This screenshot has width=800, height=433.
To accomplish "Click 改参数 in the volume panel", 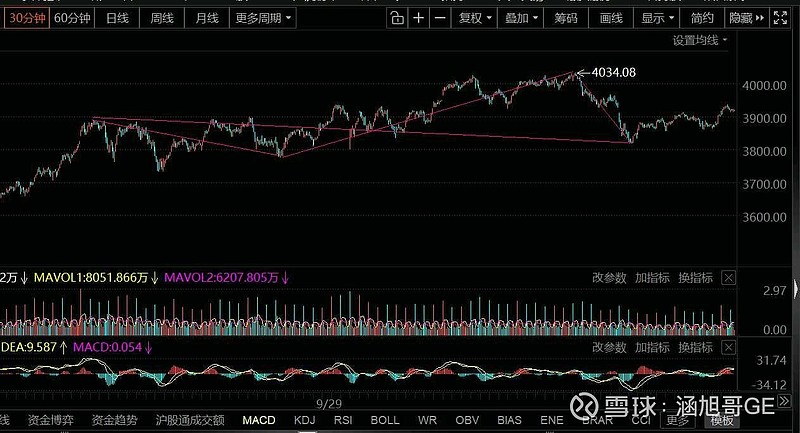I will pyautogui.click(x=608, y=278).
